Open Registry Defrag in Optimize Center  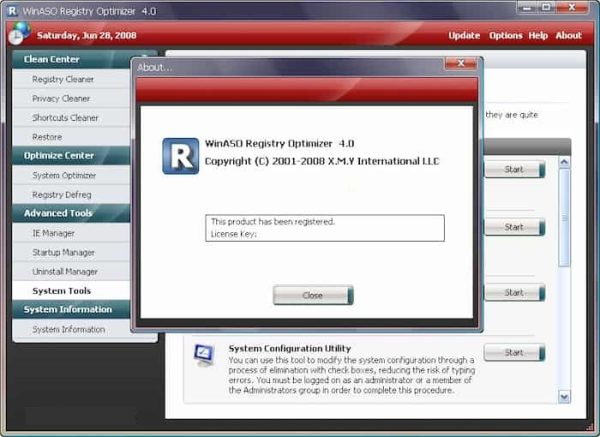tap(62, 194)
